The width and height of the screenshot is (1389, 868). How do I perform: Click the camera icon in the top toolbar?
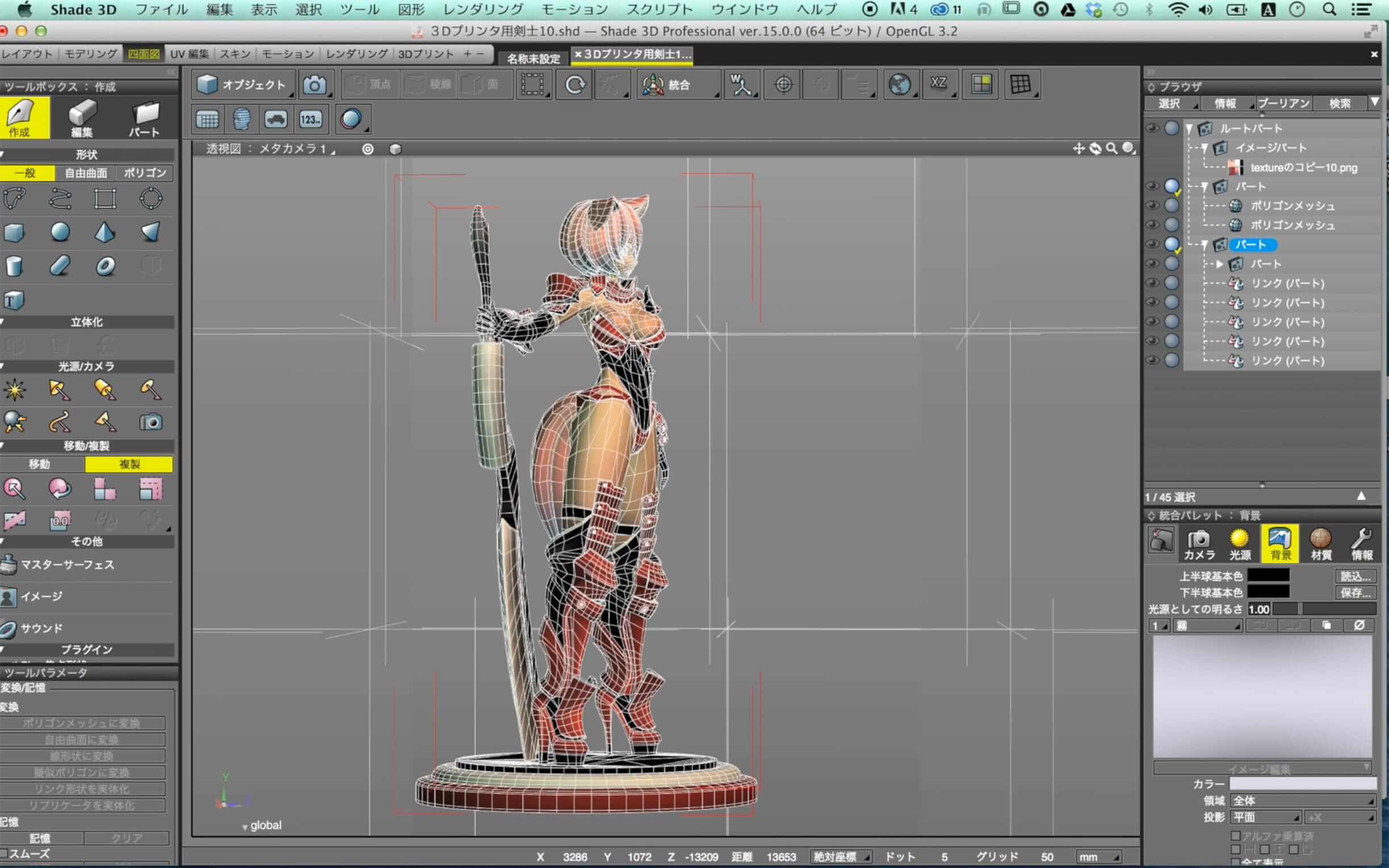[314, 85]
